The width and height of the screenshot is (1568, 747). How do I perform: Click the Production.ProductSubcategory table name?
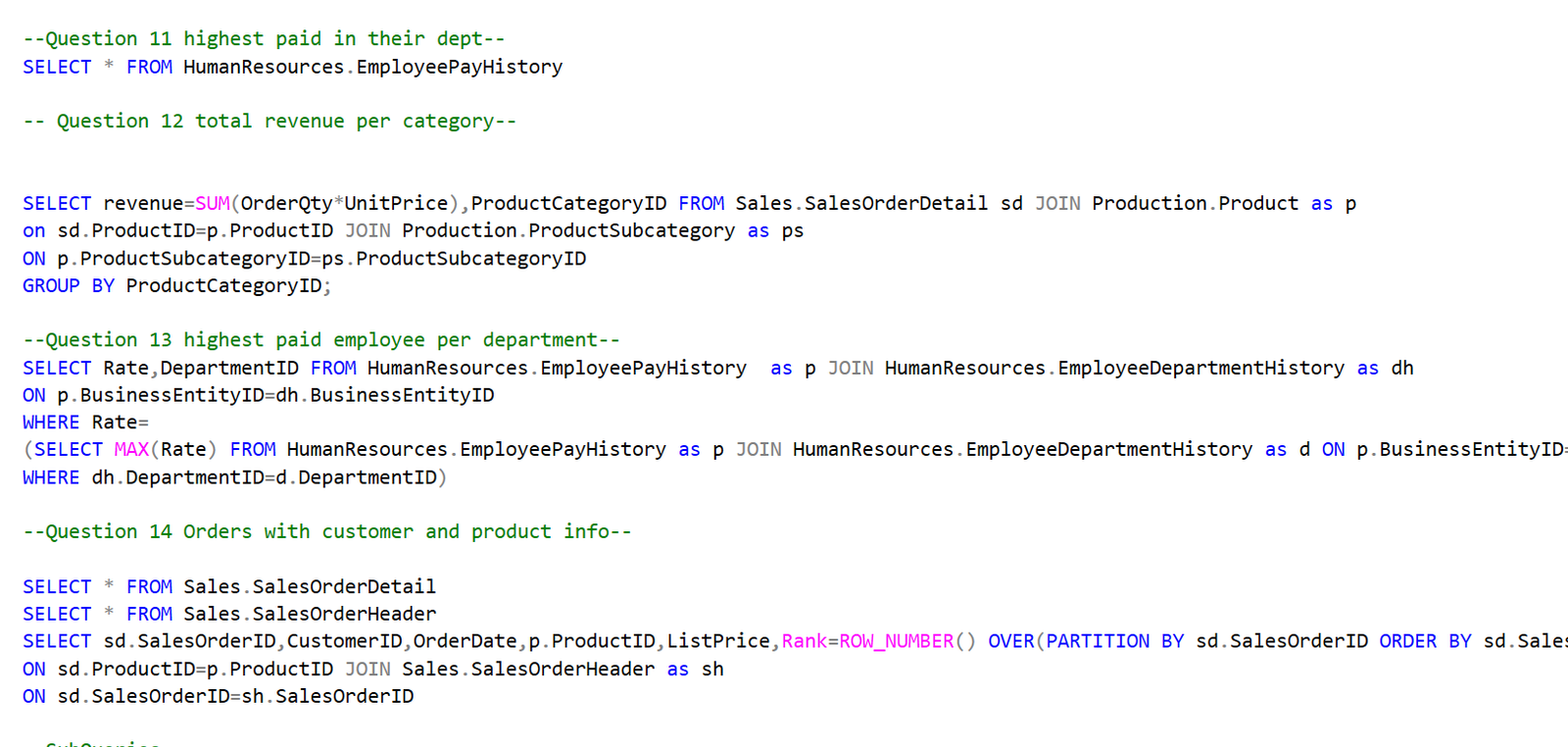[x=567, y=231]
